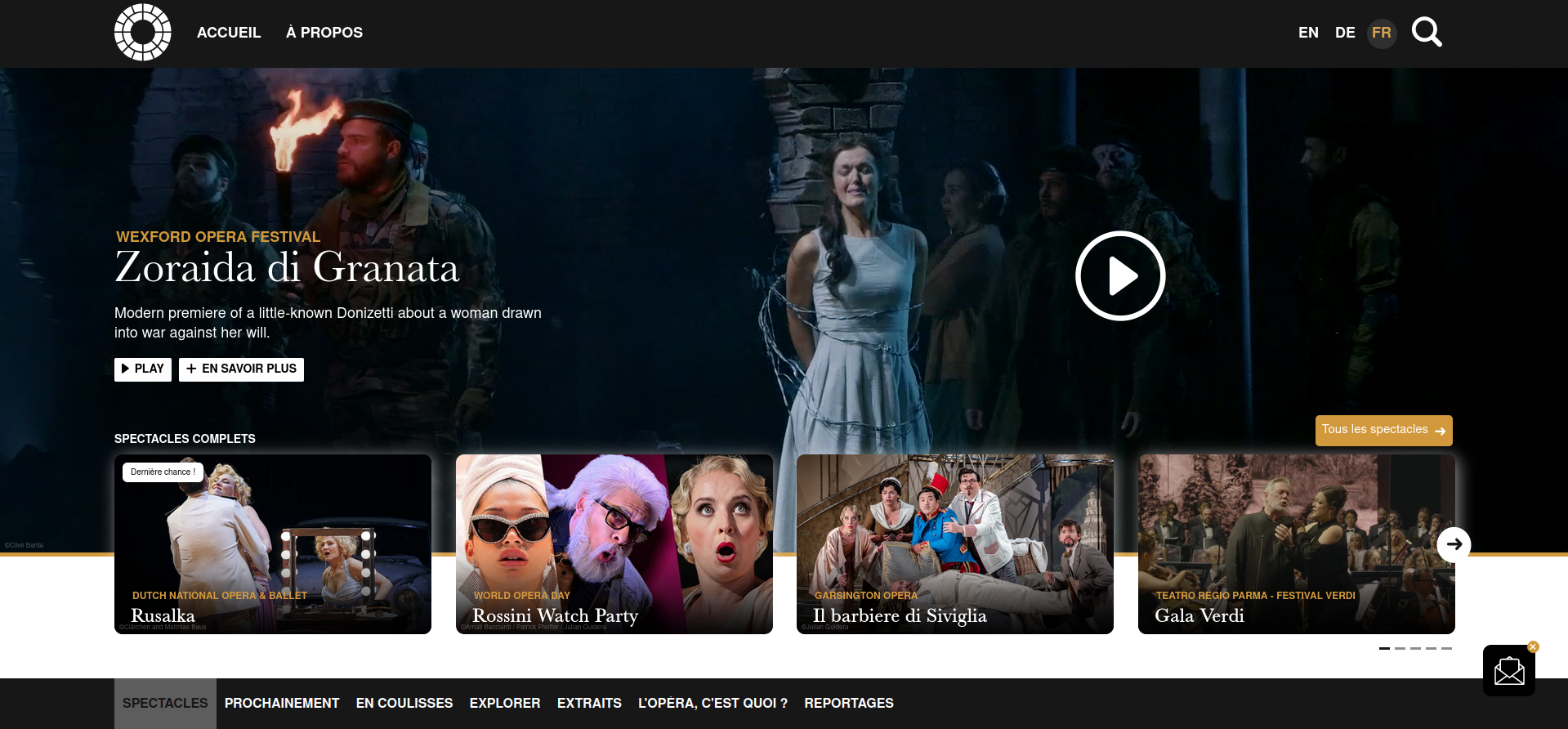Click next arrow on spectacles carousel
The height and width of the screenshot is (729, 1568).
1454,544
